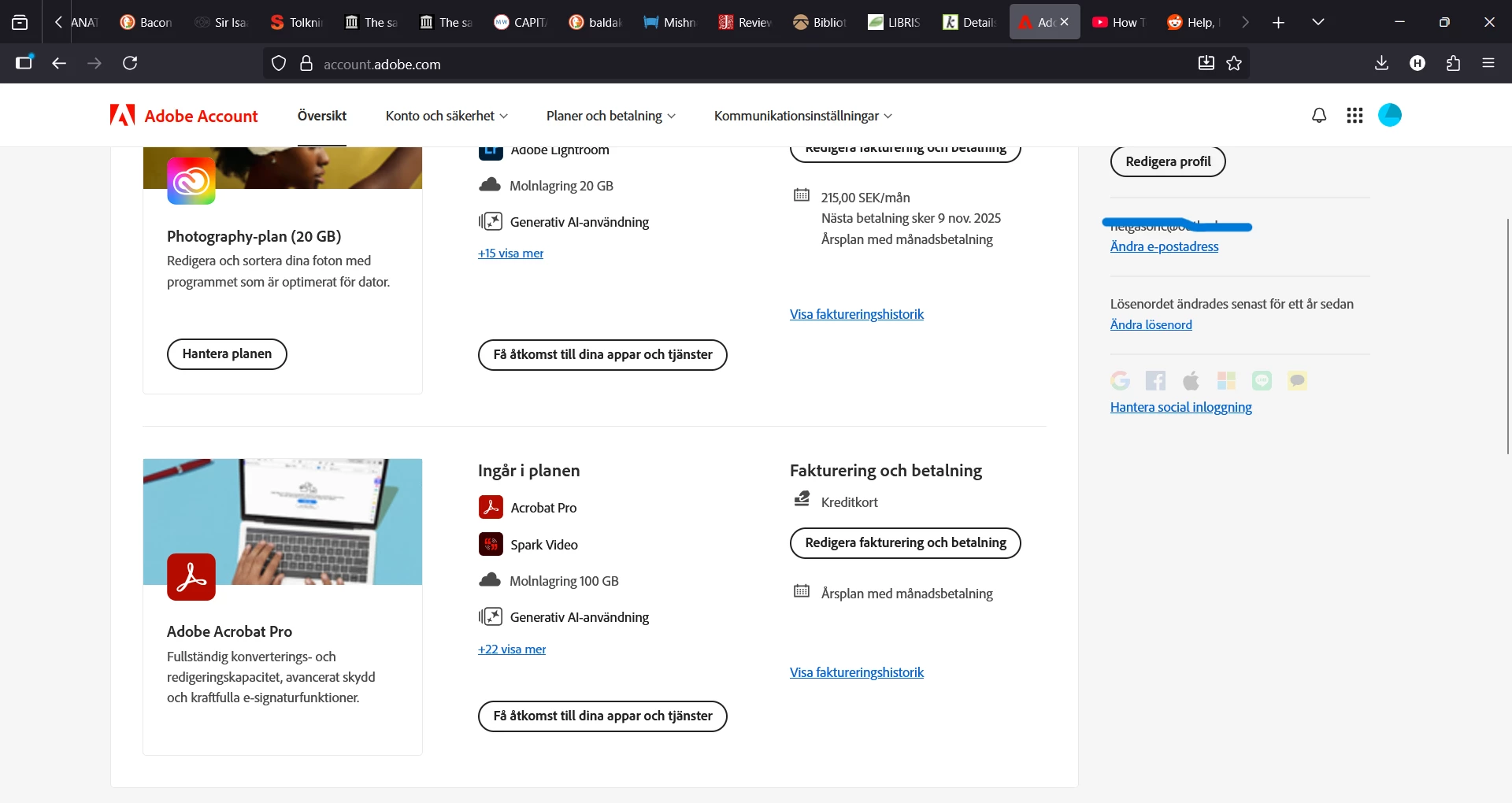Open the recent browsing tab overview icon

(20, 22)
